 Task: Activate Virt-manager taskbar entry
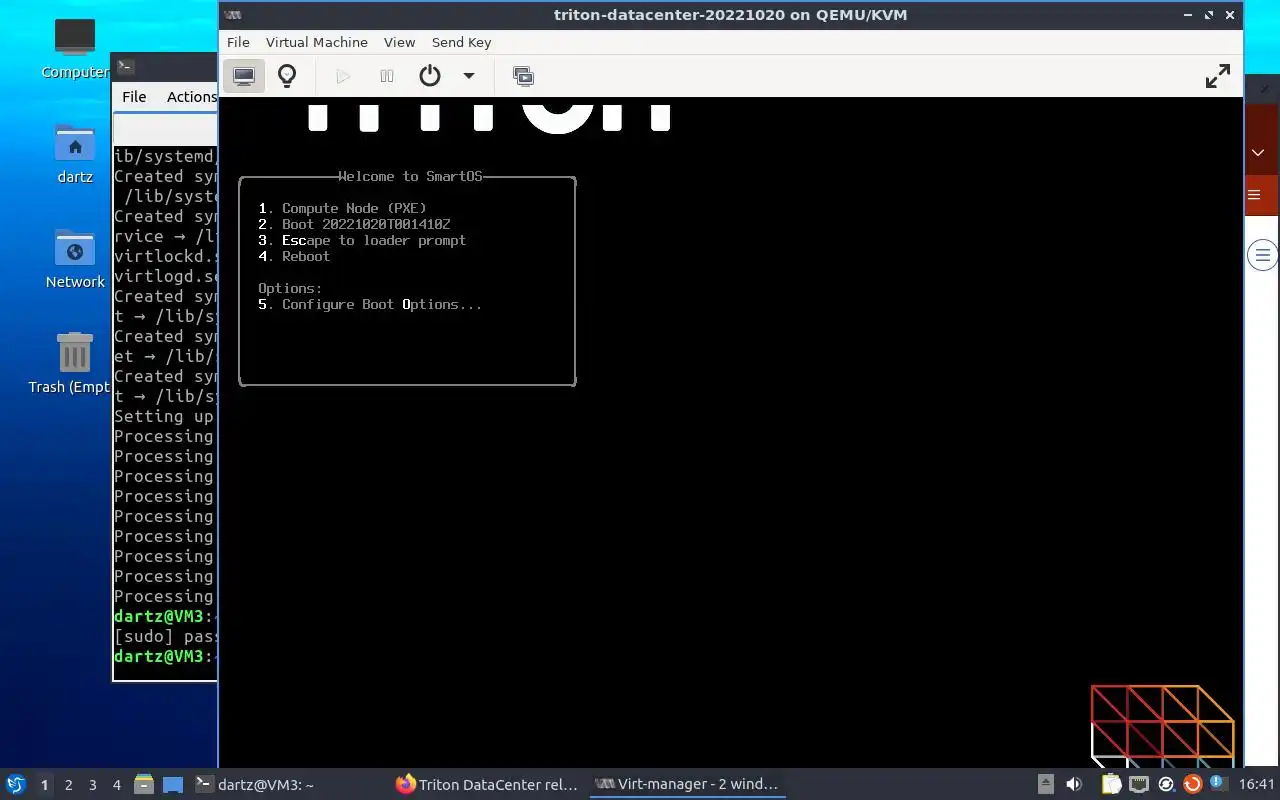coord(687,785)
